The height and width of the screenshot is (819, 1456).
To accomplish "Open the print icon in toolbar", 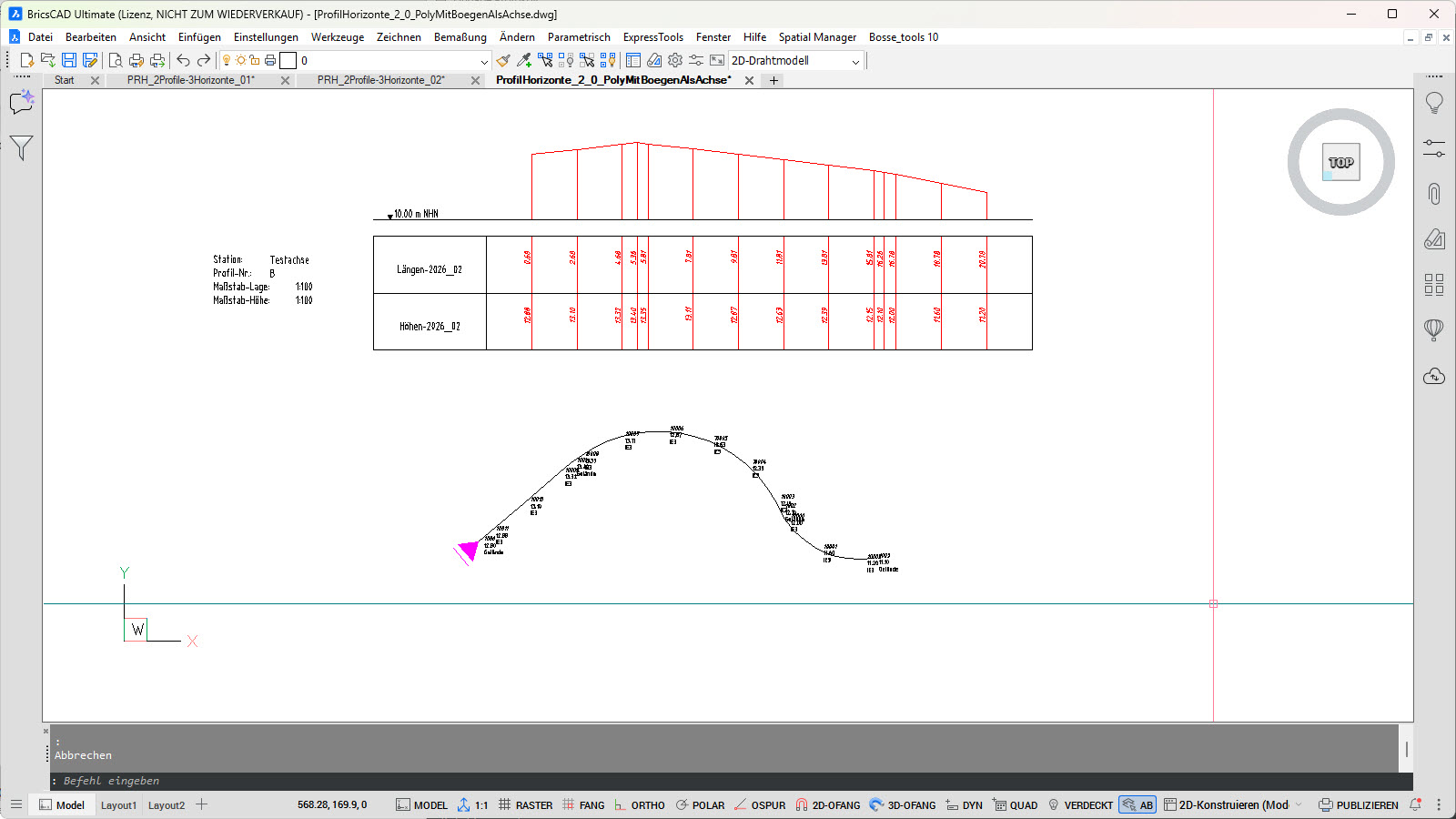I will coord(136,60).
